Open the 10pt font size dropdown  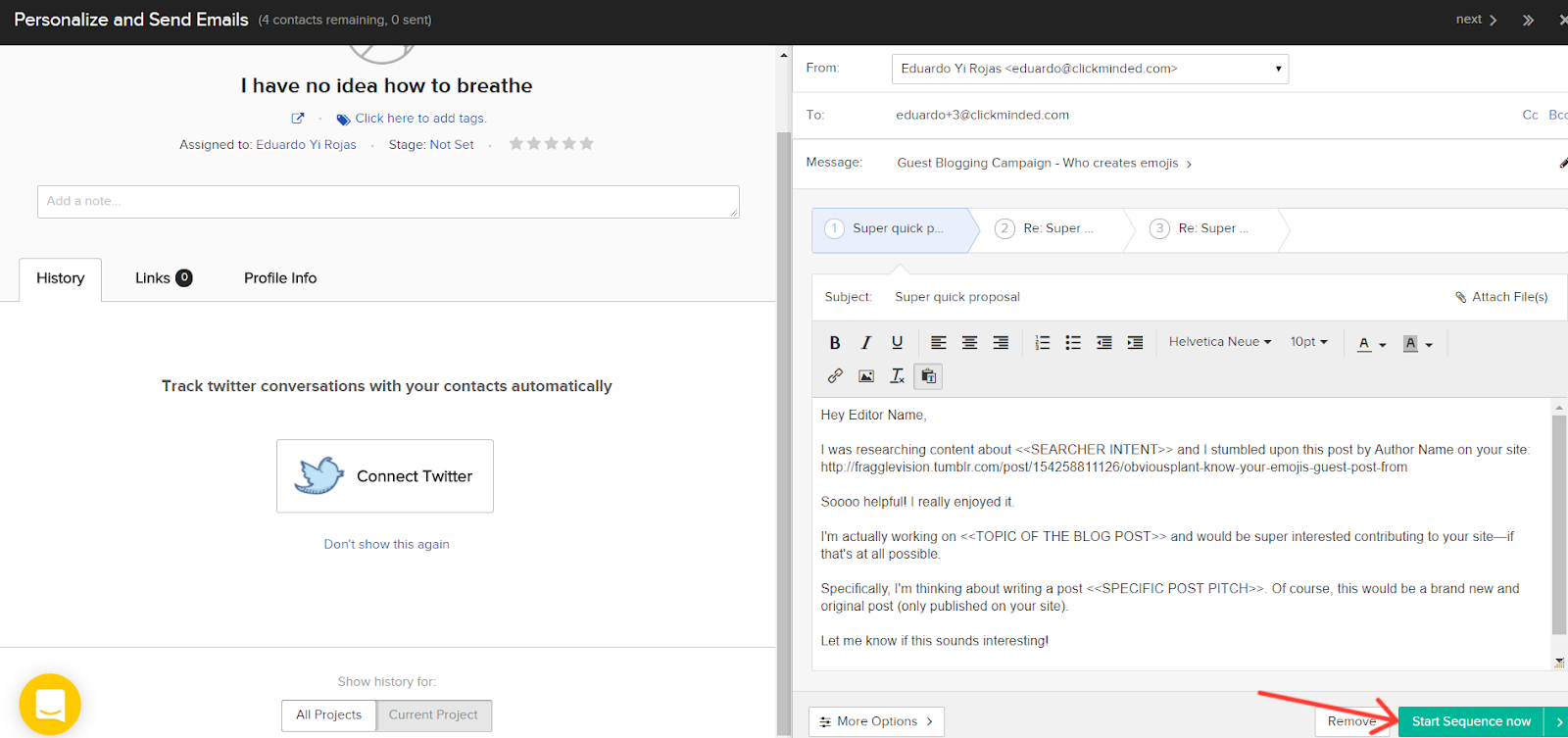click(1308, 342)
